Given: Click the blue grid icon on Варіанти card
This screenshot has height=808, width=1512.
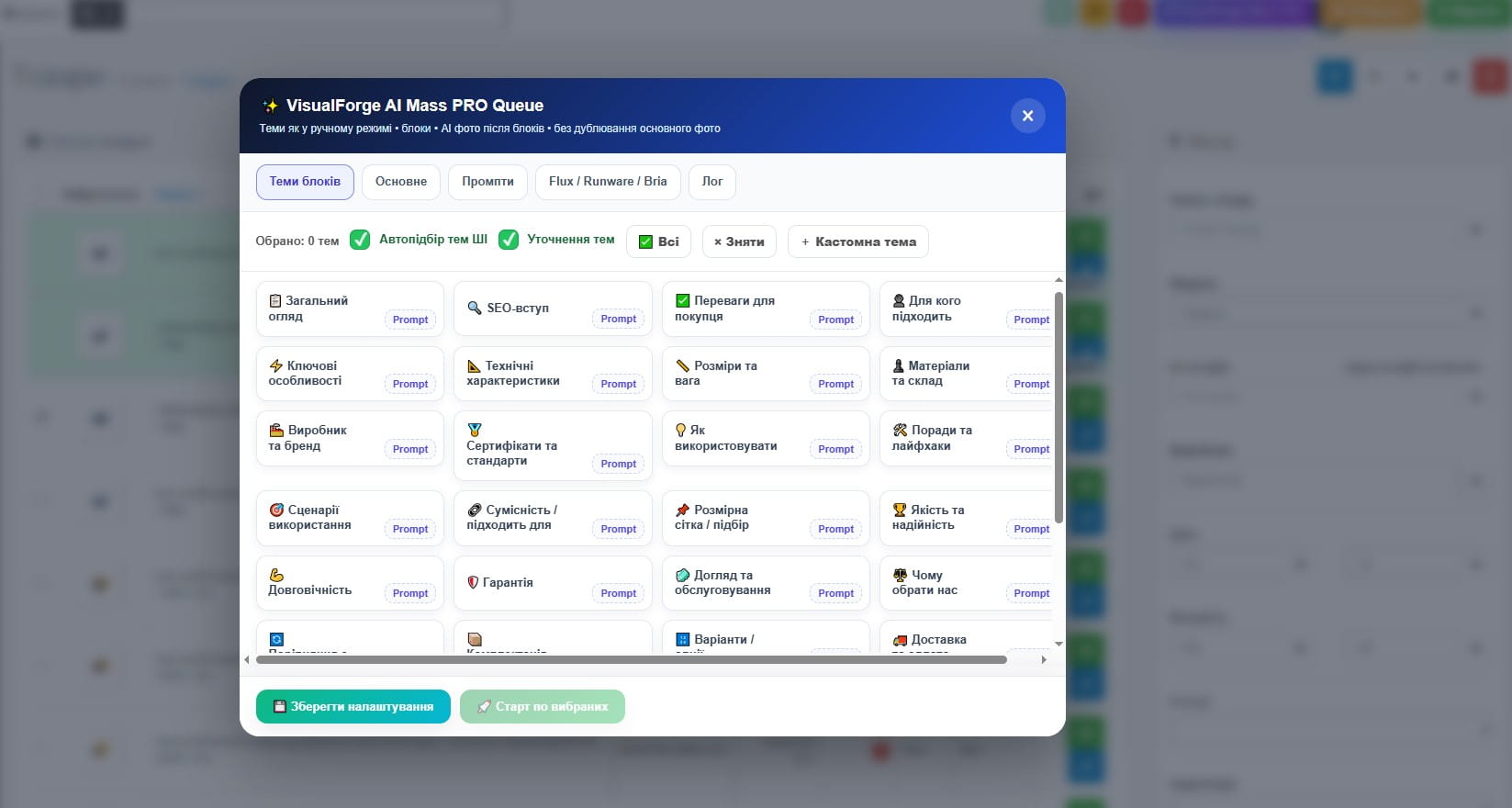Looking at the screenshot, I should [x=683, y=639].
